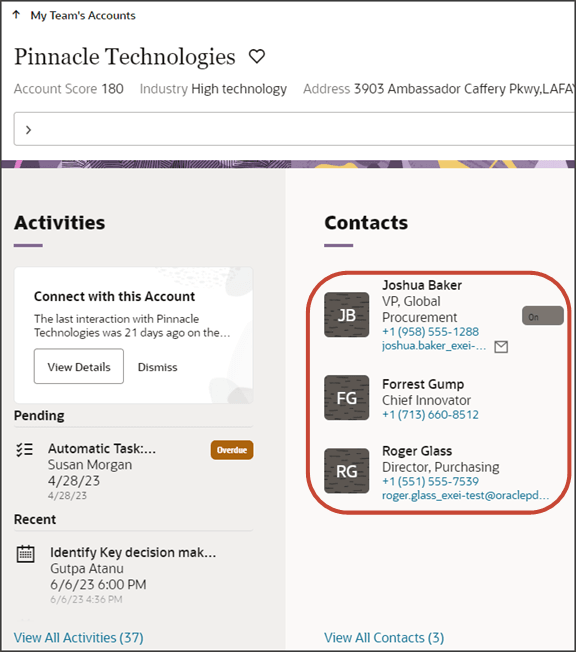
Task: Call Joshua Baker at +1 (958) 555-1288
Action: 430,332
